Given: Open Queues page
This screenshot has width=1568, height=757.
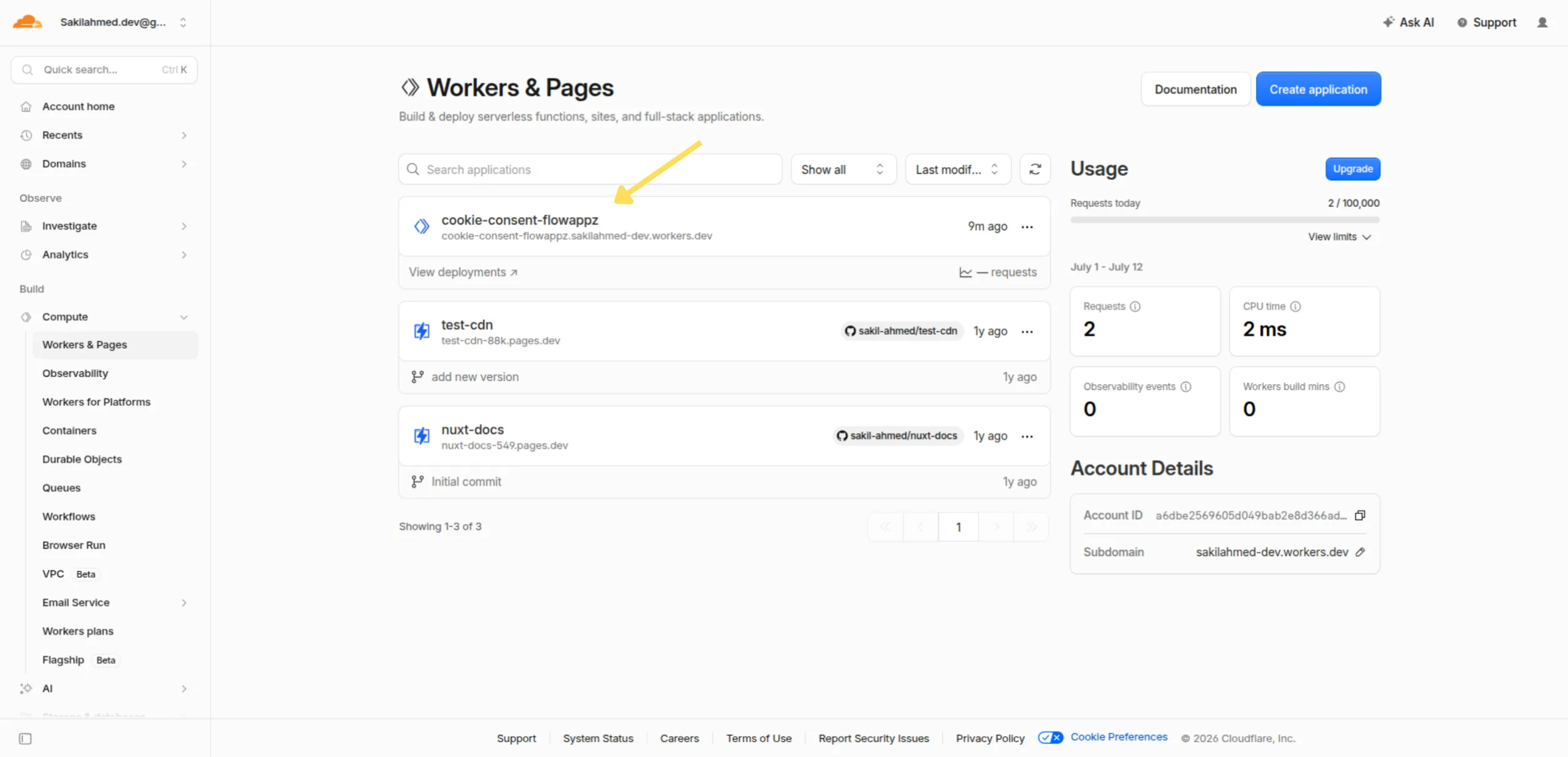Looking at the screenshot, I should click(x=61, y=488).
